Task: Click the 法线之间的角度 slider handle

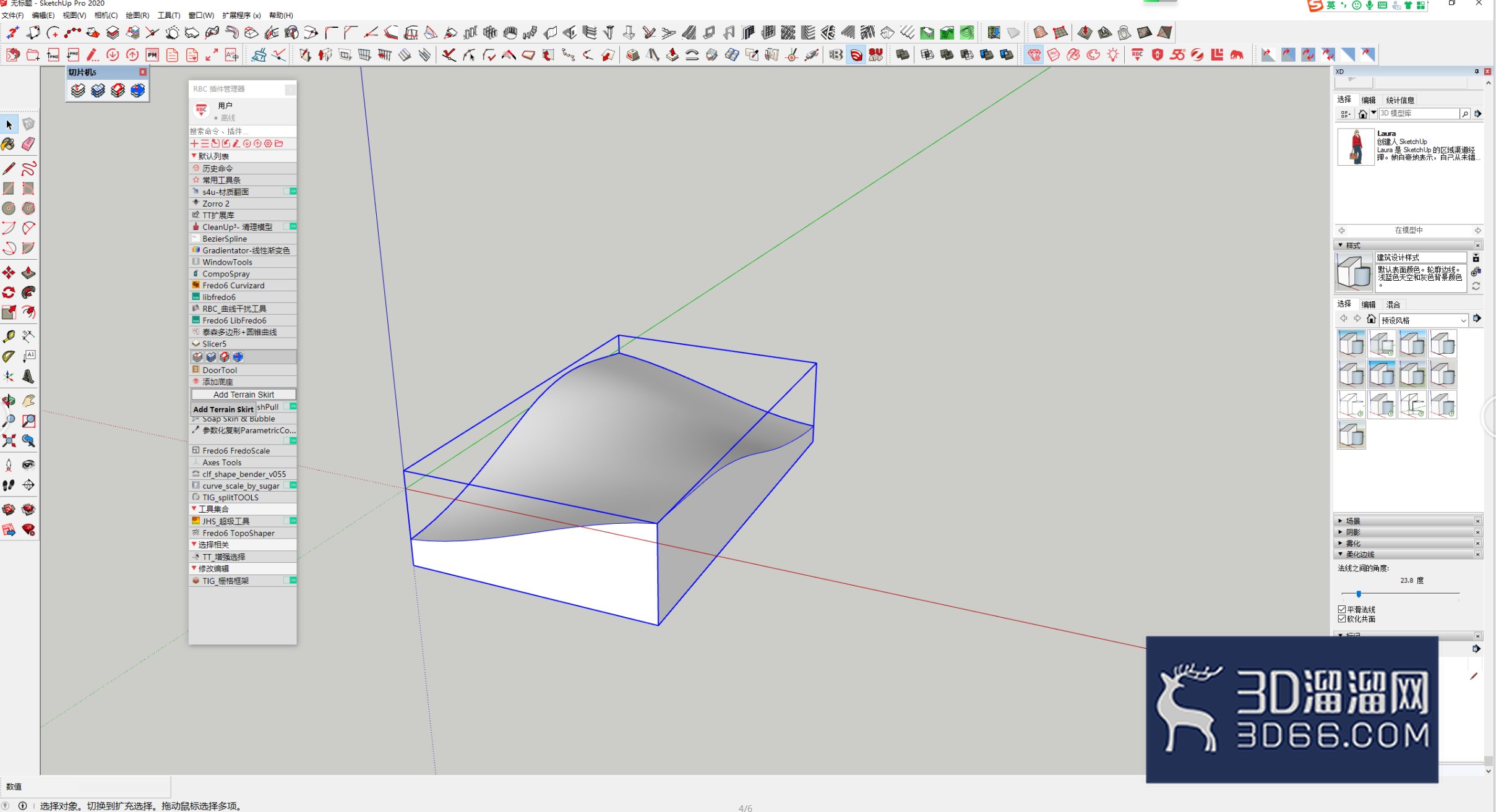Action: point(1359,594)
